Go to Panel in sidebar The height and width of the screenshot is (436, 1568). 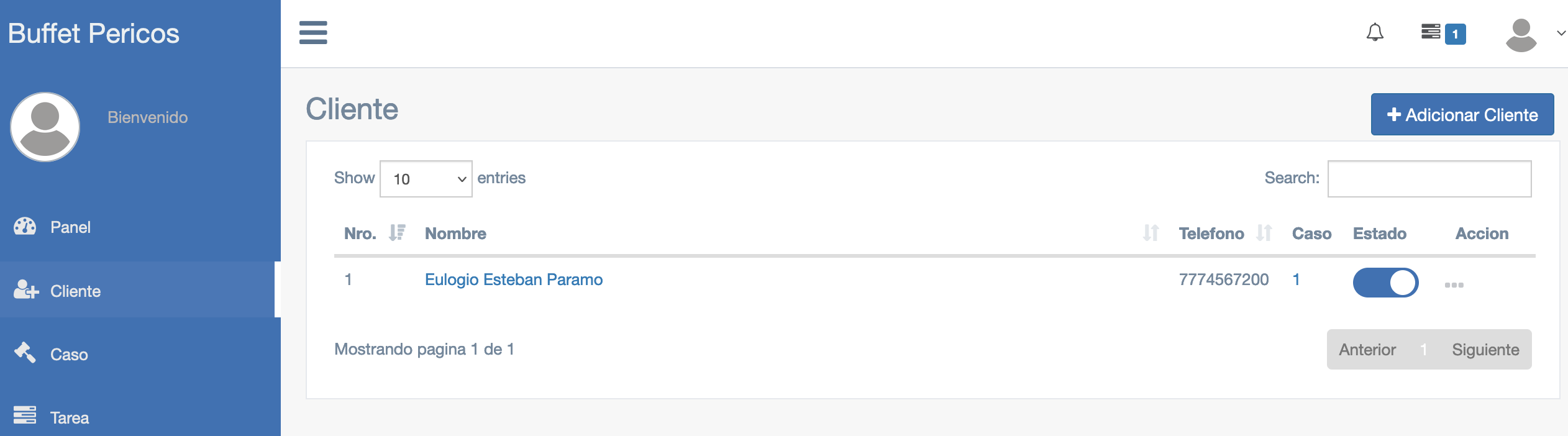pyautogui.click(x=70, y=227)
